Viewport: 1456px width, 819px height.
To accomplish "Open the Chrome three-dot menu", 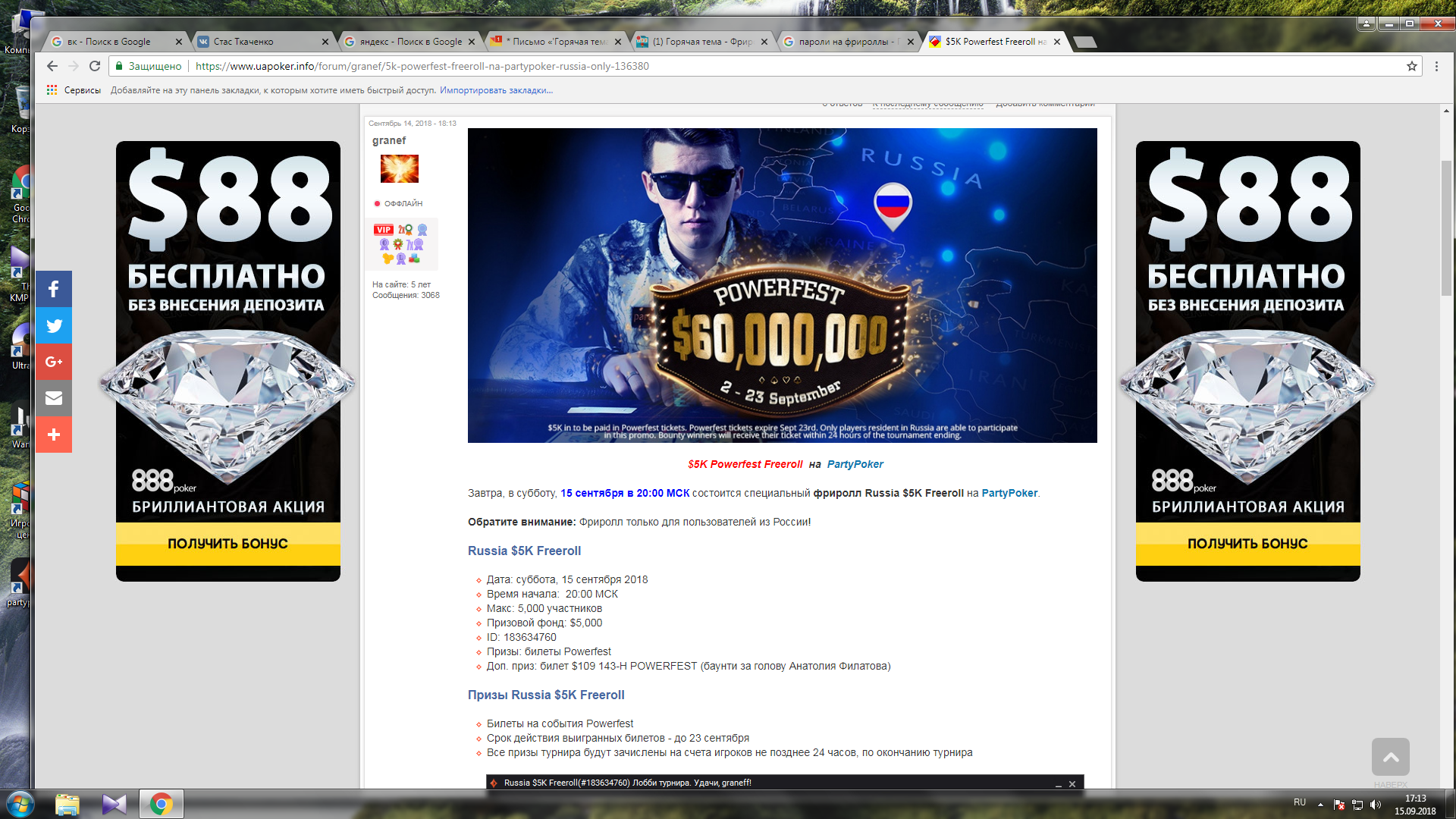I will 1436,66.
